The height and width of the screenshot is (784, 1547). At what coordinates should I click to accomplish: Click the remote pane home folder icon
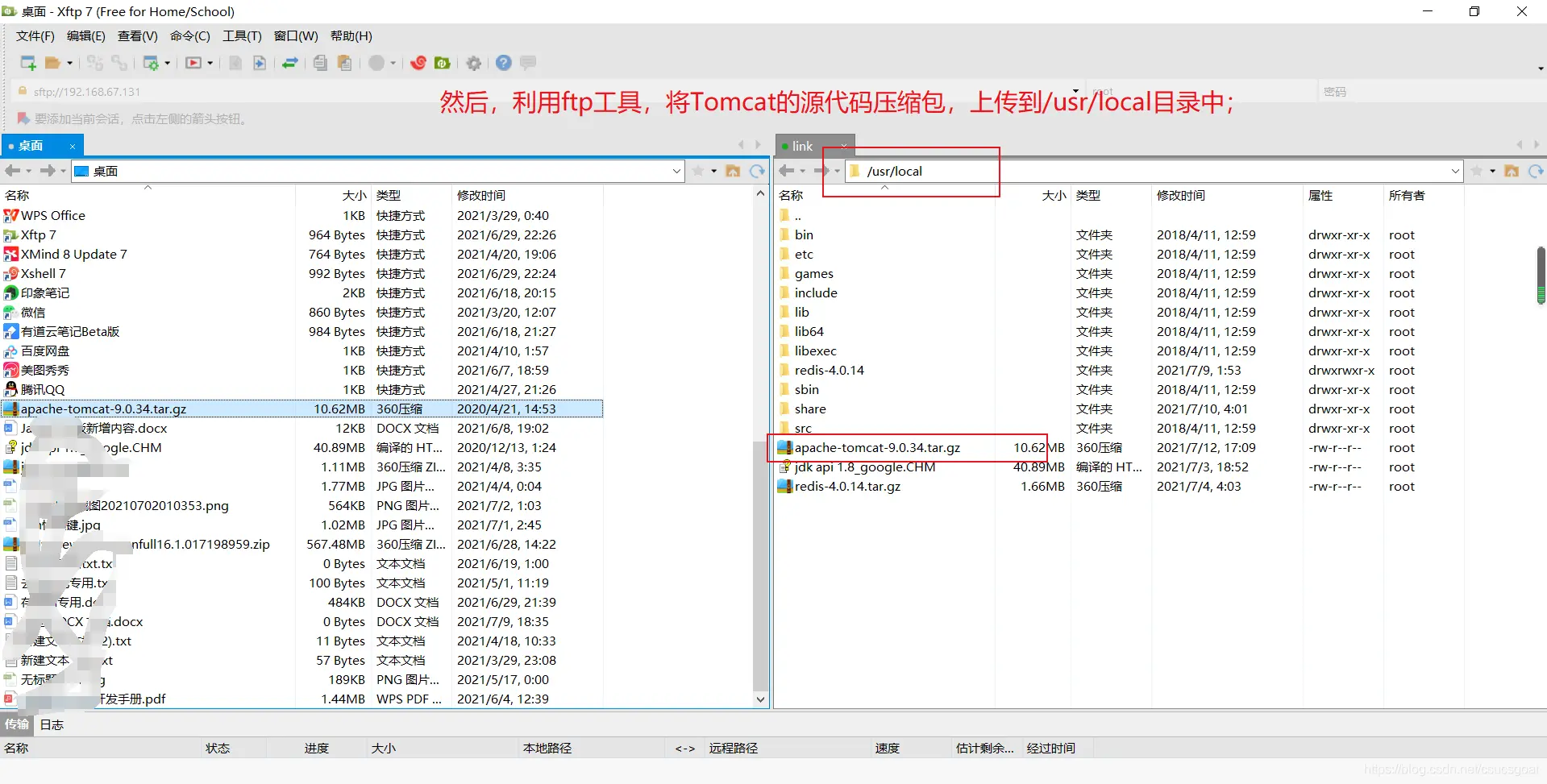tap(1512, 171)
